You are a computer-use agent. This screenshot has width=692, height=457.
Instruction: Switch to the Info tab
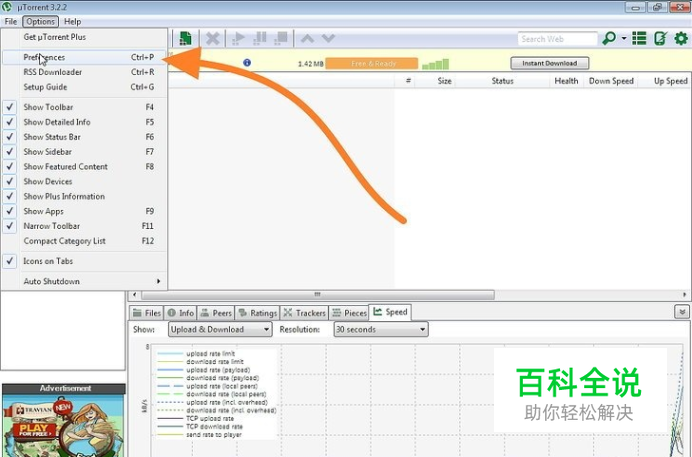(x=181, y=313)
